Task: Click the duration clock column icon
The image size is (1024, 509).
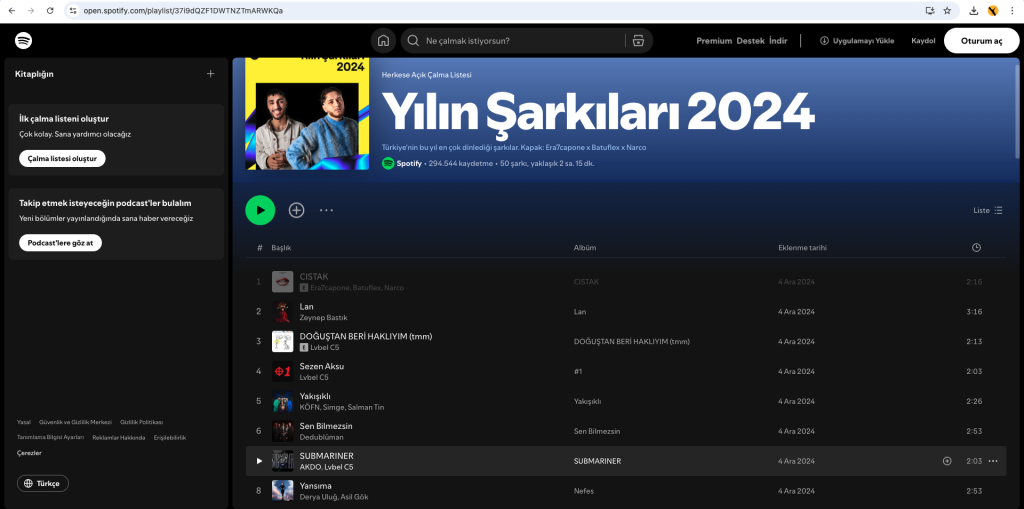Action: (x=976, y=248)
